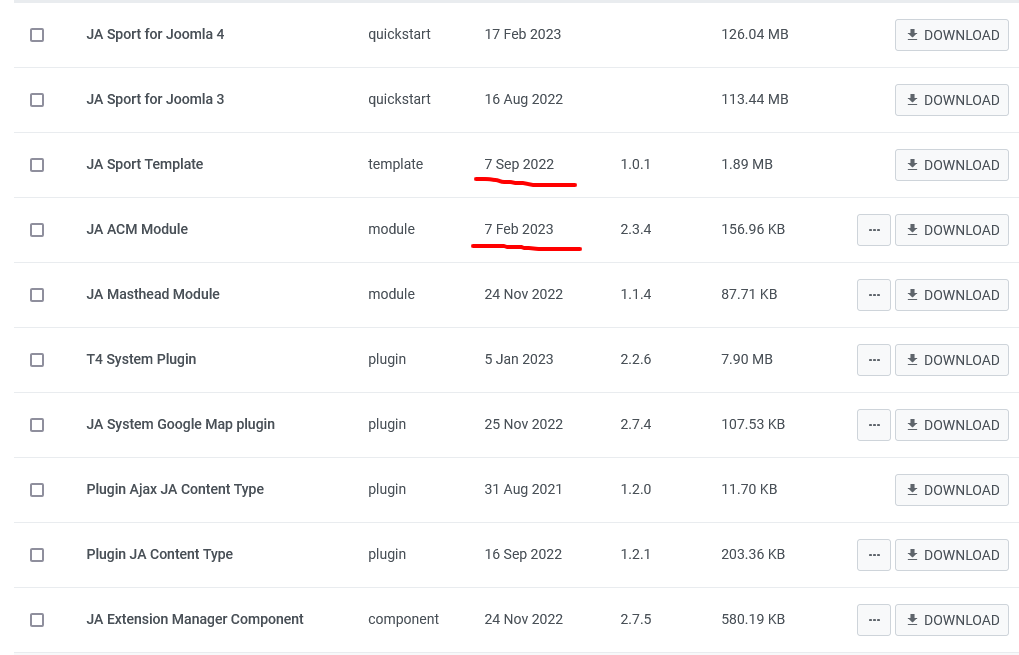This screenshot has width=1019, height=655.
Task: Download the T4 System Plugin
Action: 951,360
